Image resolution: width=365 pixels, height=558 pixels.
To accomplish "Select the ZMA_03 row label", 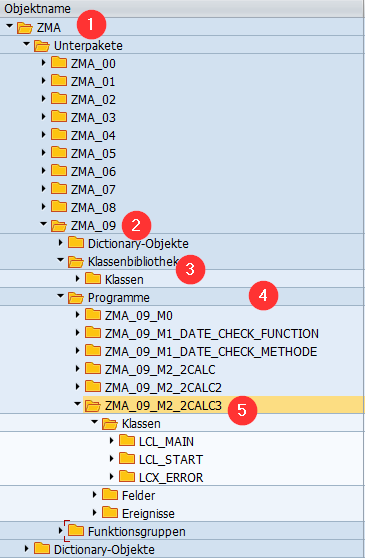I will 93,118.
